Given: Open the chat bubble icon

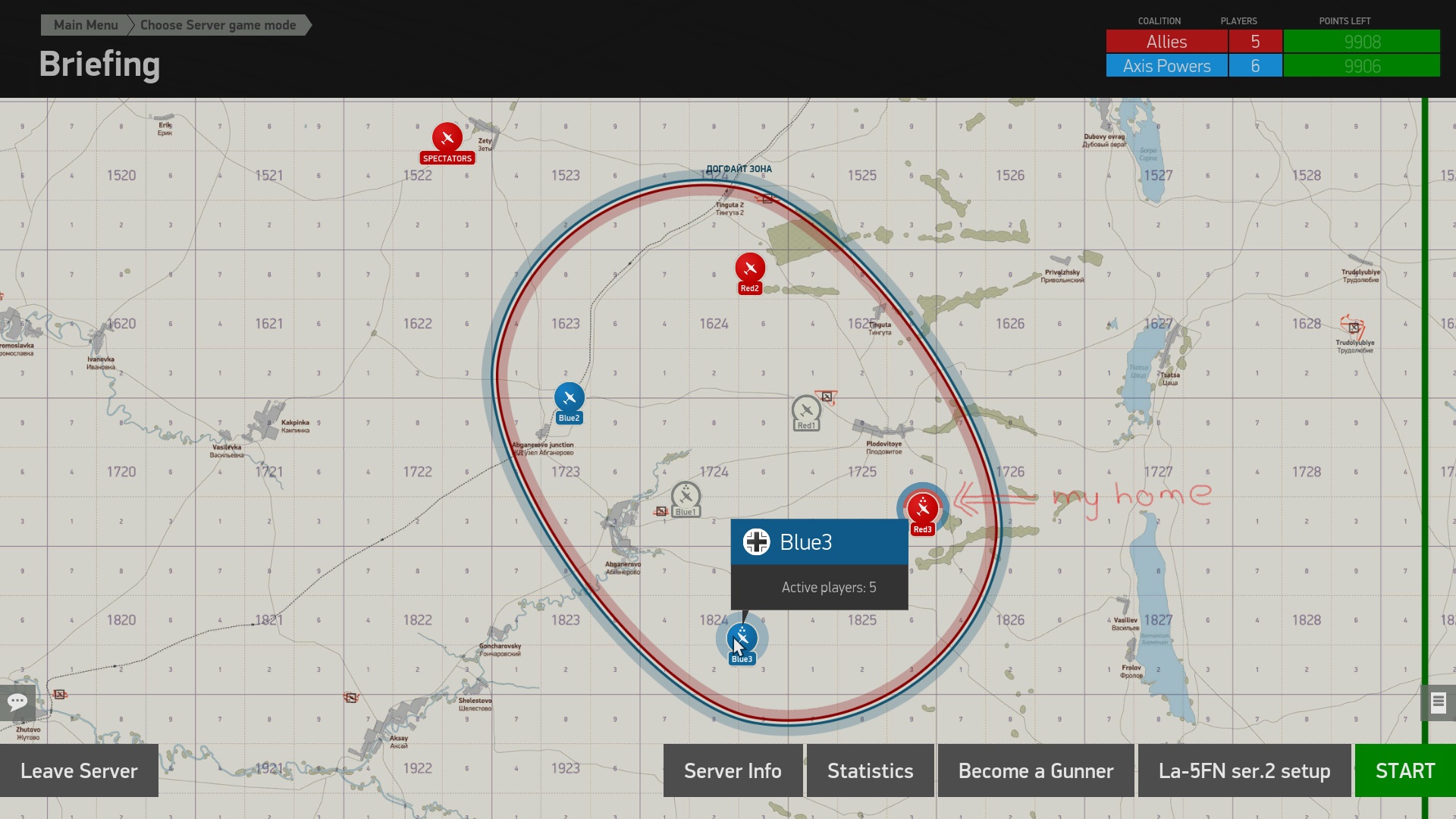Looking at the screenshot, I should (x=17, y=701).
